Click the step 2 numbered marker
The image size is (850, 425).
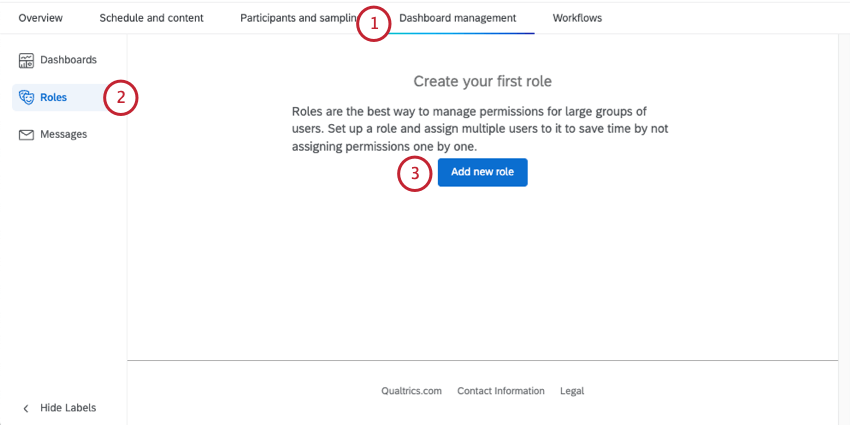(120, 98)
